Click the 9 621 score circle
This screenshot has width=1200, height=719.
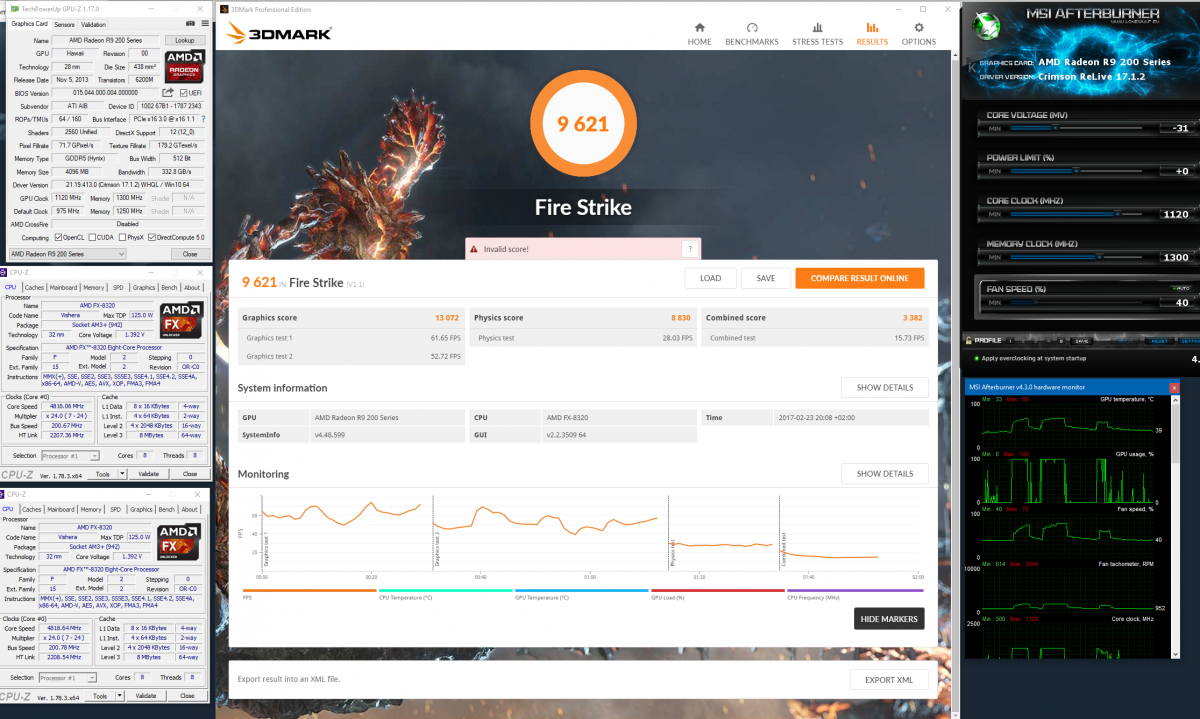coord(583,123)
